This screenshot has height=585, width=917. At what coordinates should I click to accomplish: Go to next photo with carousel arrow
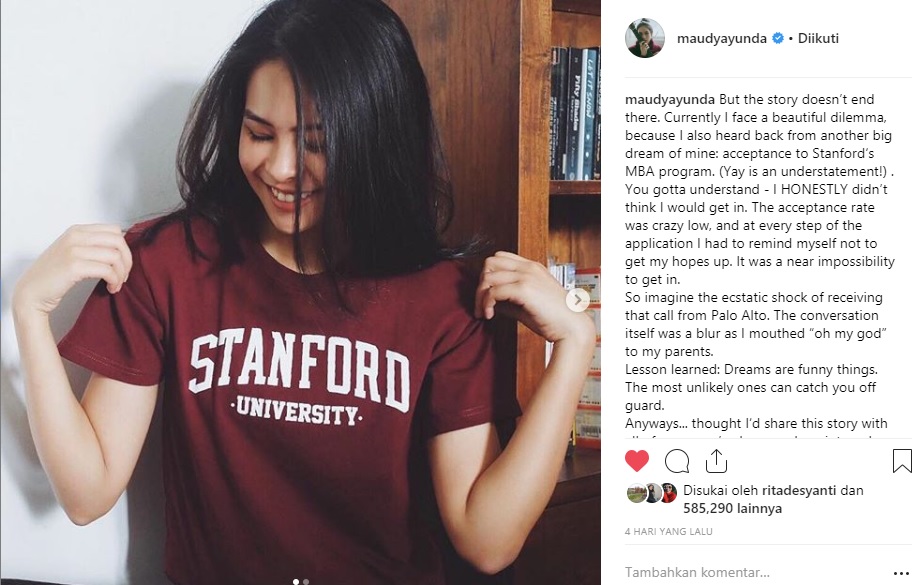(577, 299)
